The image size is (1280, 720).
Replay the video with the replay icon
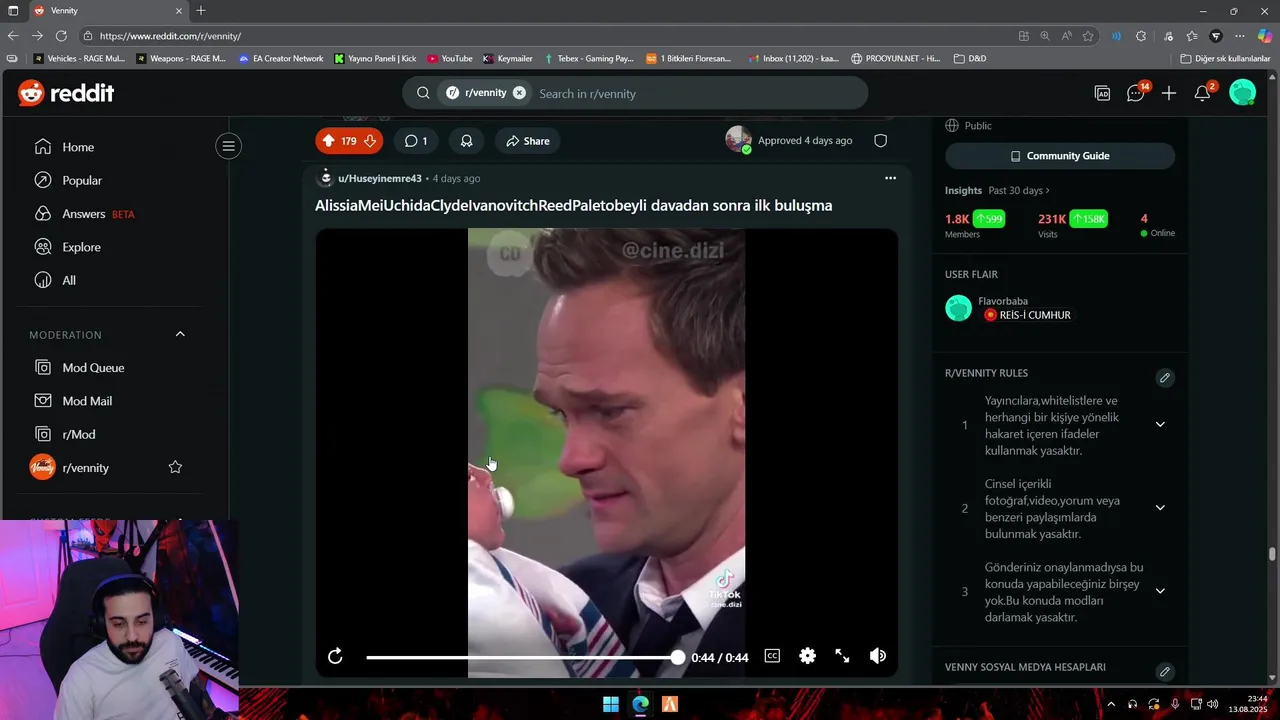pyautogui.click(x=335, y=656)
